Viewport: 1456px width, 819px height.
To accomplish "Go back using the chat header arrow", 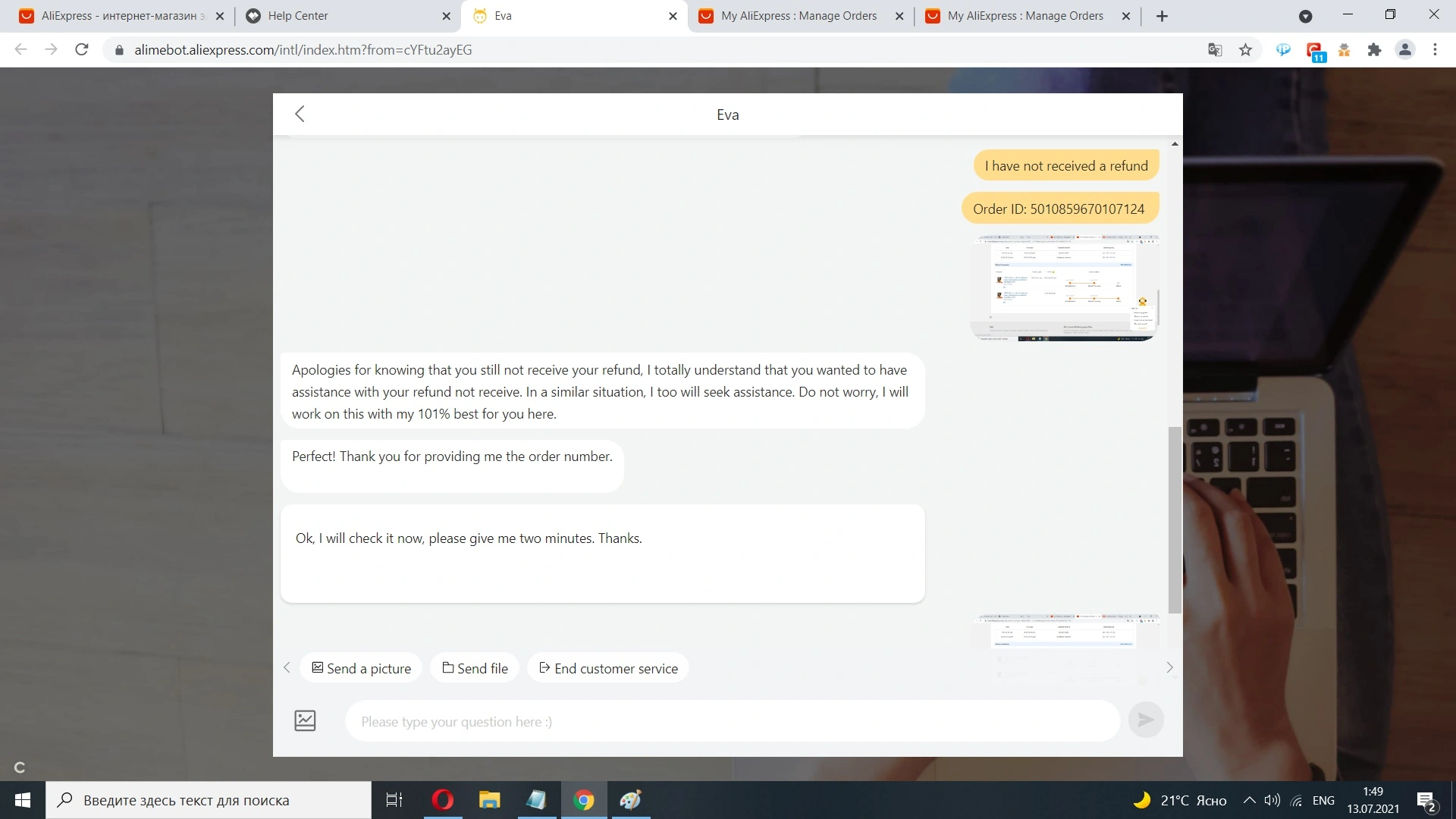I will click(x=300, y=114).
